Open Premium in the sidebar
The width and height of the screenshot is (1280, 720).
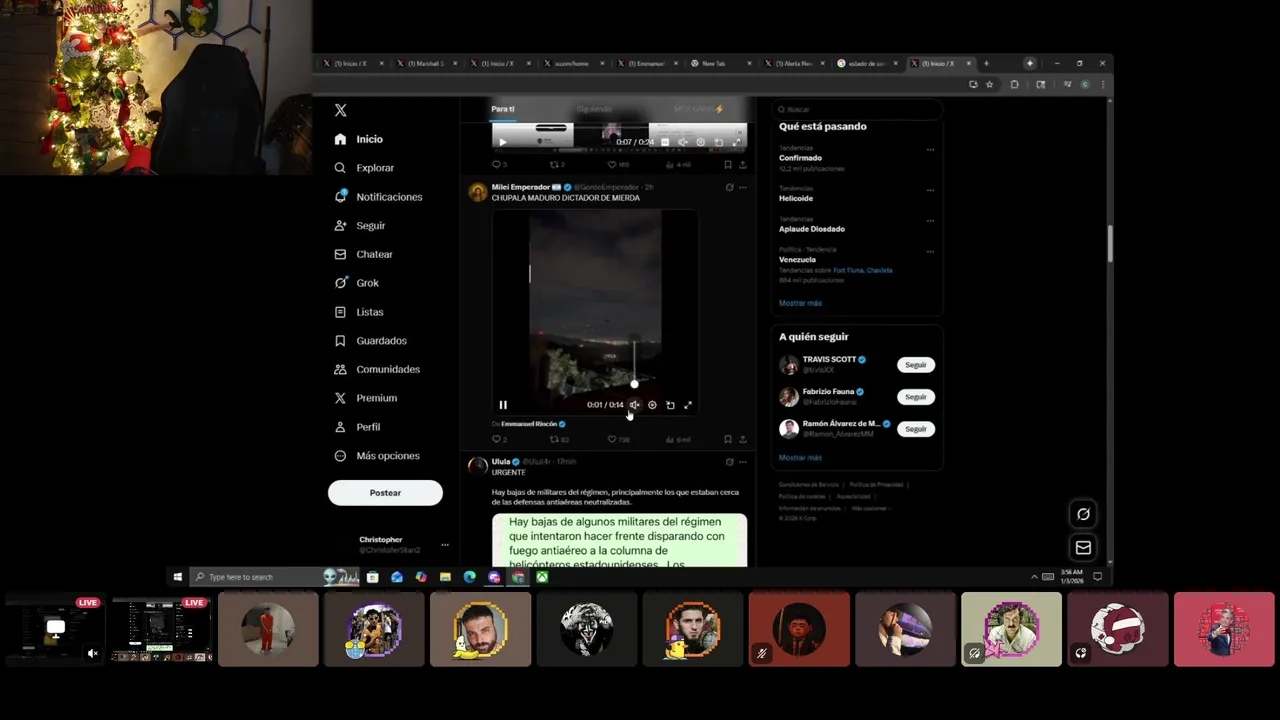tap(365, 398)
